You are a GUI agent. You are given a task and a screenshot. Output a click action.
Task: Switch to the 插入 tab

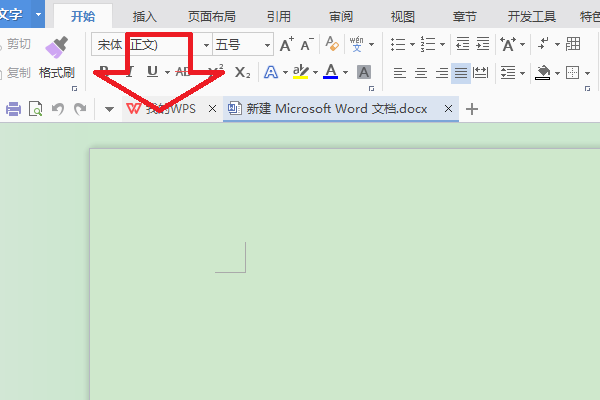point(144,16)
